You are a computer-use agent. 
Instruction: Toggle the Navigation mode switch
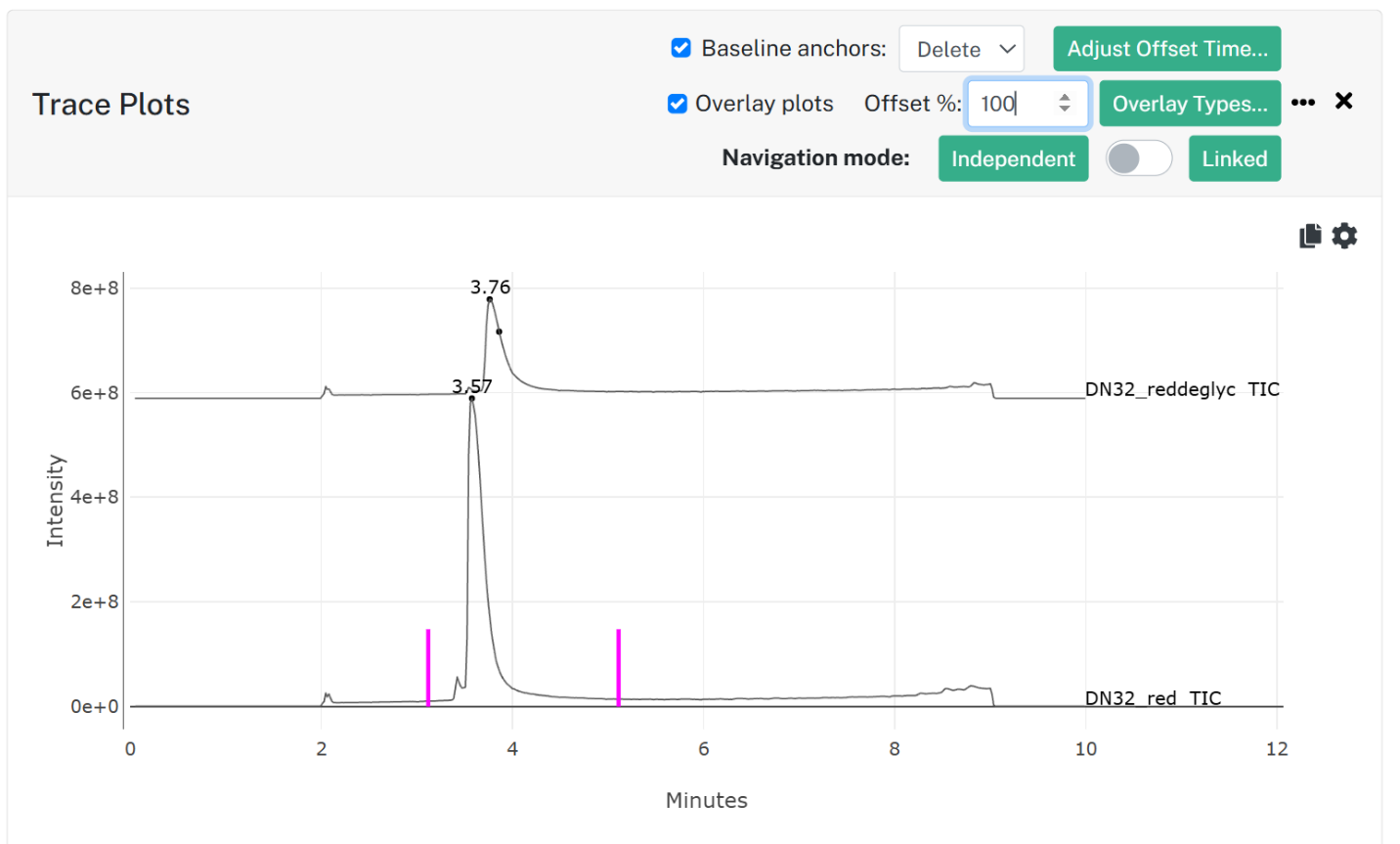coord(1139,158)
